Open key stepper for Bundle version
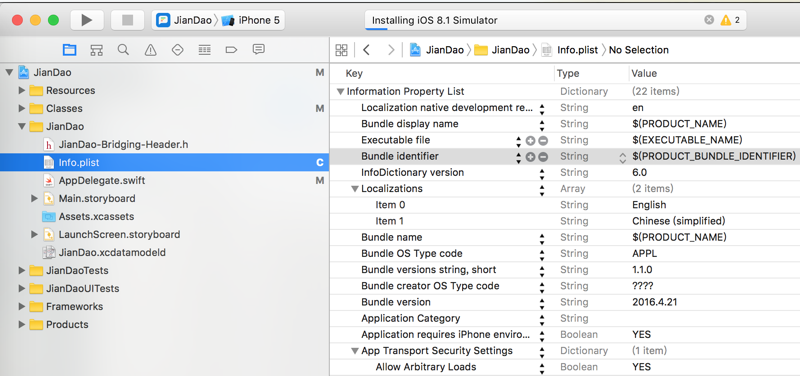 [x=542, y=303]
